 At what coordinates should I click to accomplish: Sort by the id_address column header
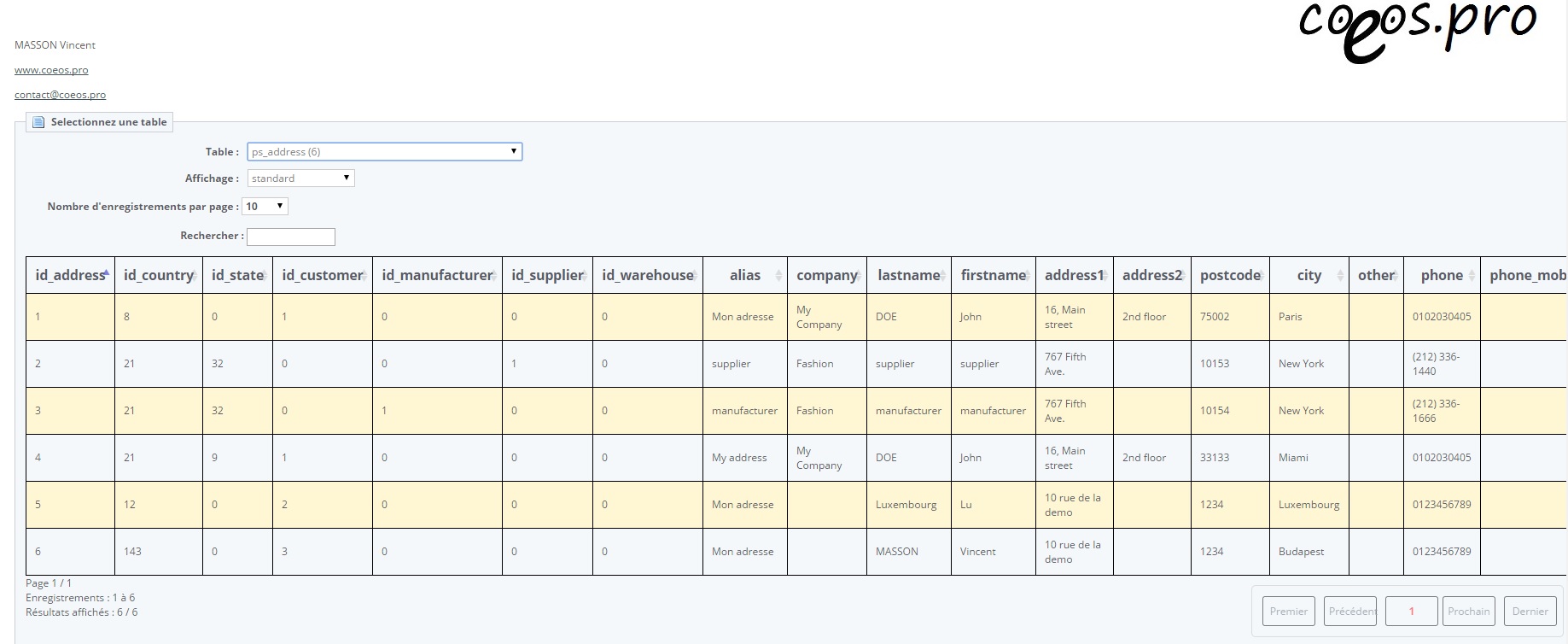[70, 275]
